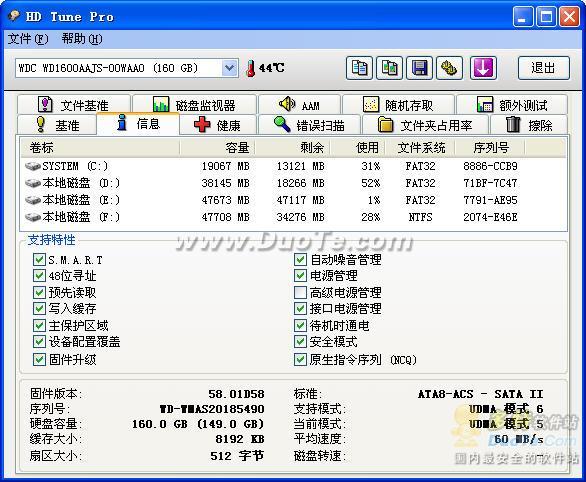Toggle the 原生指令序列 (NCQ) checkbox
Viewport: 586px width, 482px height.
(300, 359)
